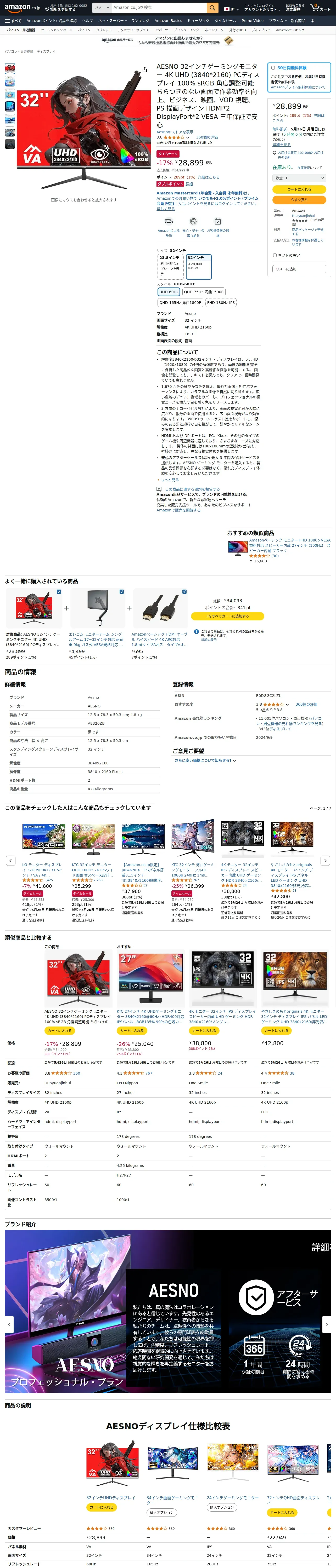
Task: Expand rating chevron in 登録情報 table
Action: tap(287, 704)
